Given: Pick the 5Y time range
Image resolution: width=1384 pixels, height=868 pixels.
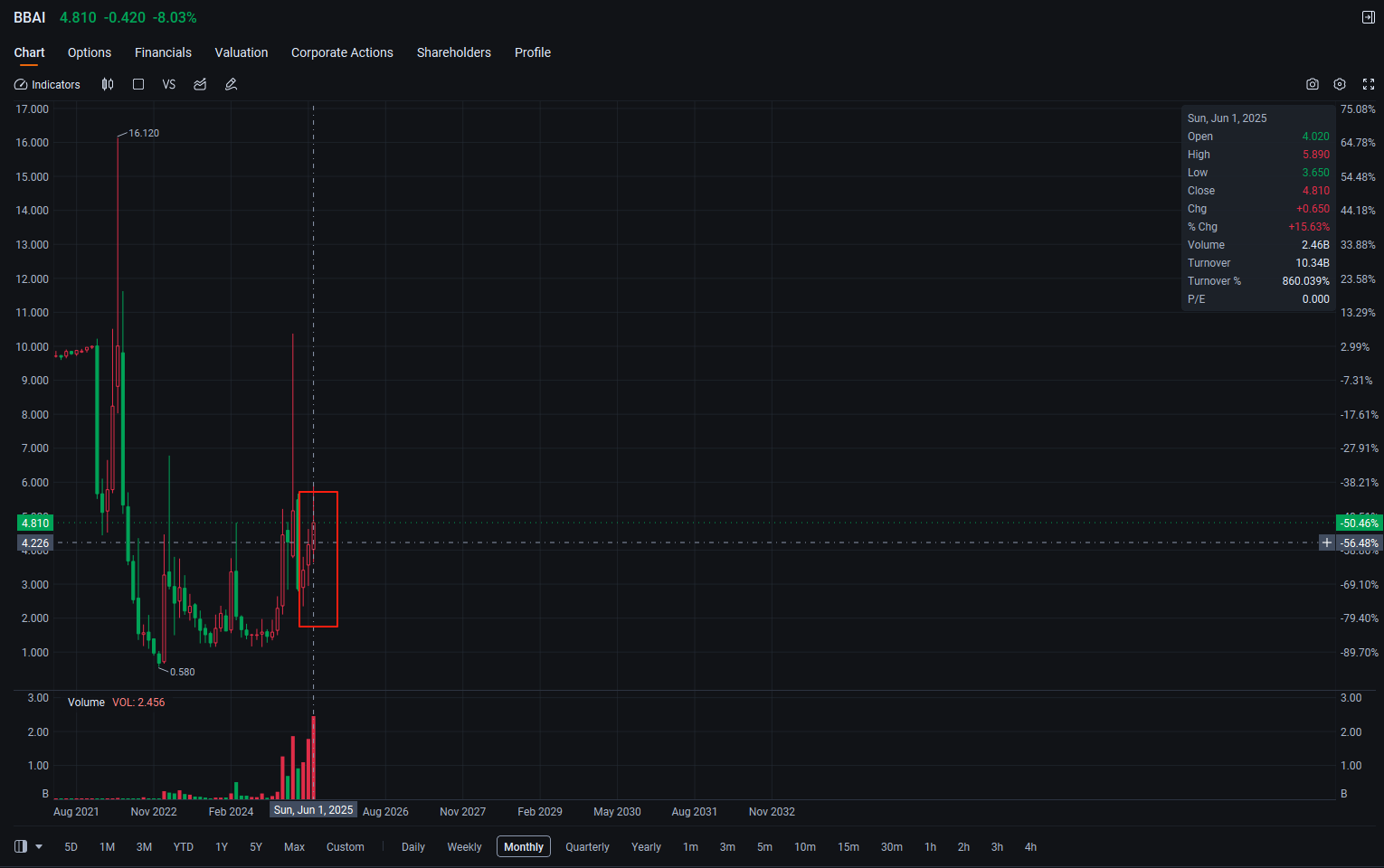Looking at the screenshot, I should click(x=256, y=847).
